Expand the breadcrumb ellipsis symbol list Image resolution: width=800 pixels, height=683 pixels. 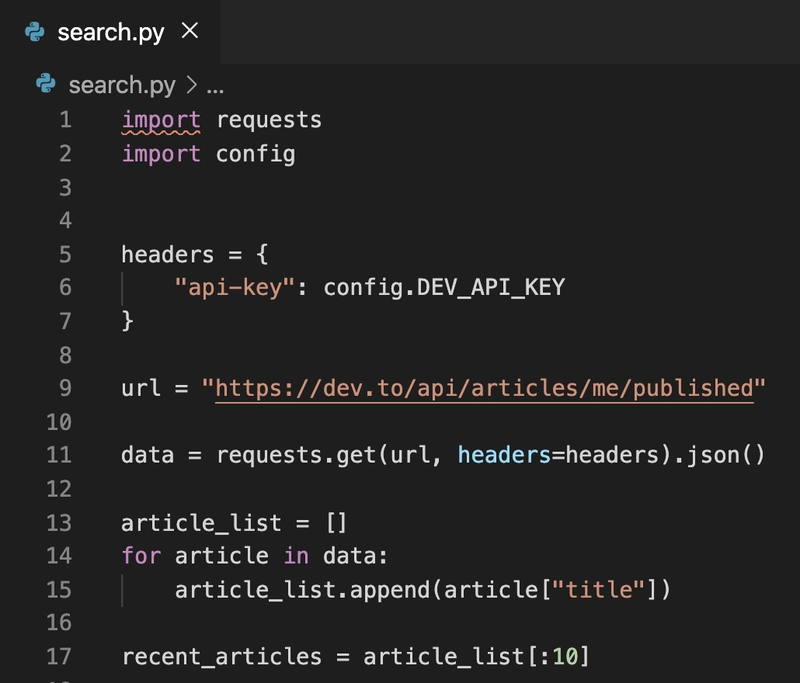(214, 85)
